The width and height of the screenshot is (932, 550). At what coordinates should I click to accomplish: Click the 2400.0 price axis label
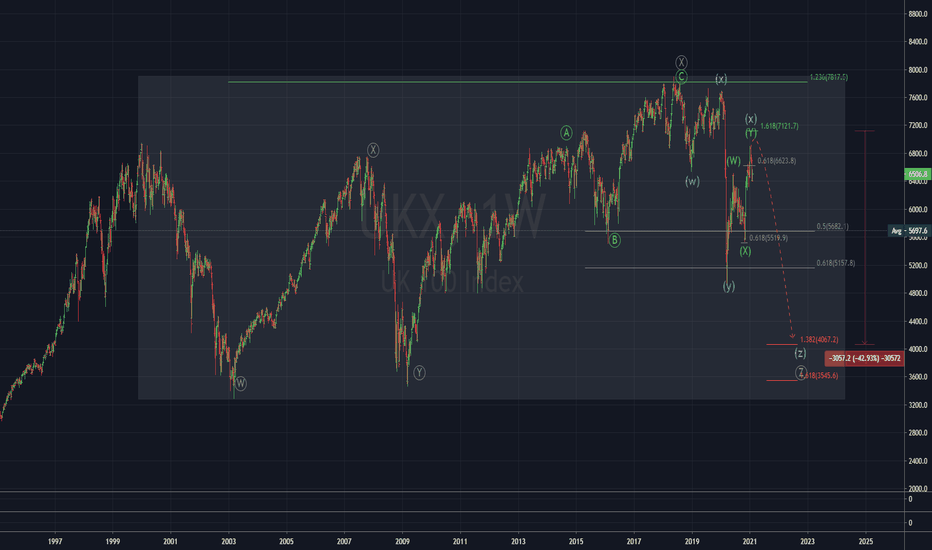(918, 461)
